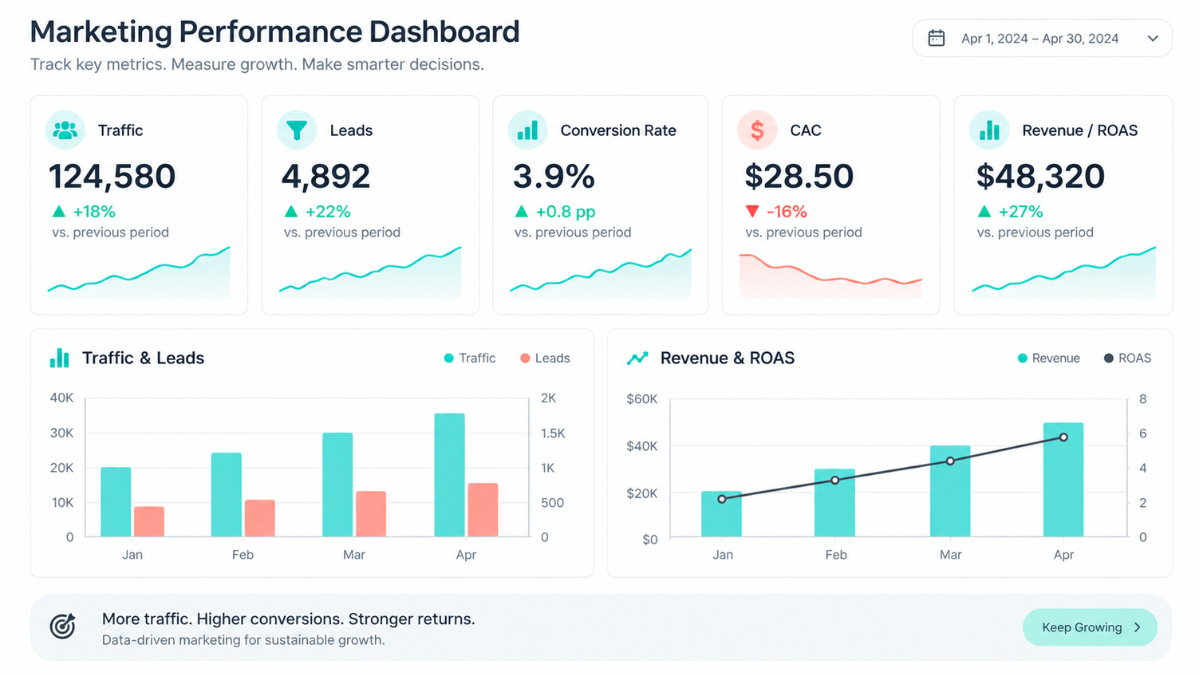Click the Jan ROAS line data point
Image resolution: width=1200 pixels, height=675 pixels.
[722, 498]
